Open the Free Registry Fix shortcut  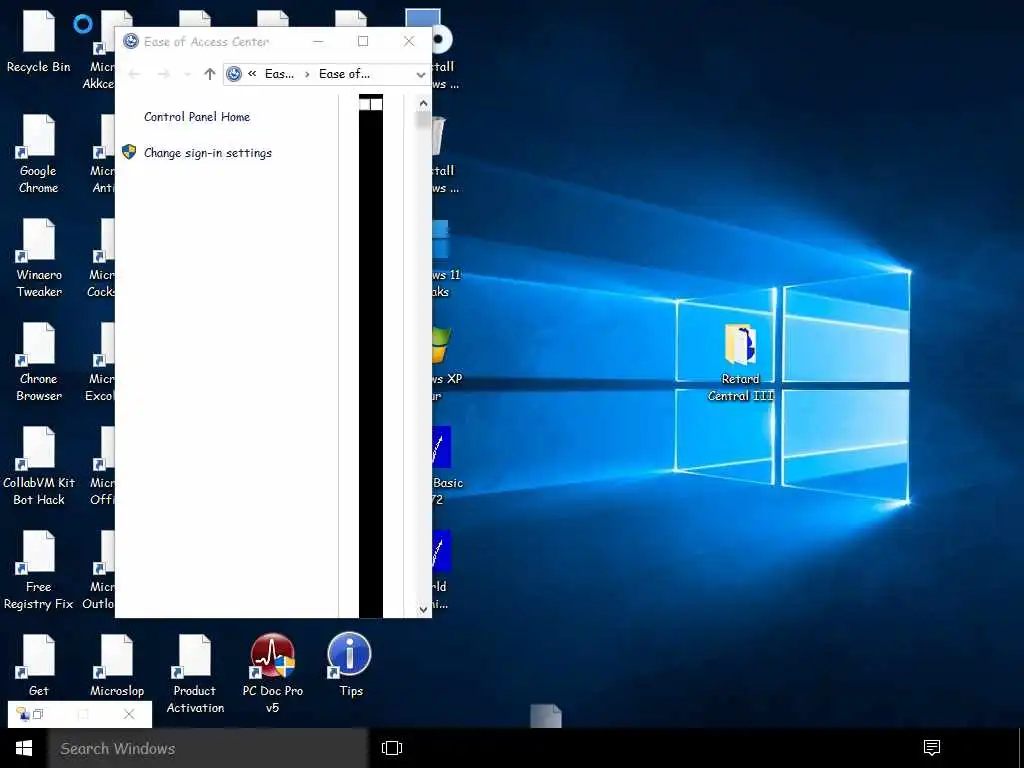pyautogui.click(x=39, y=569)
